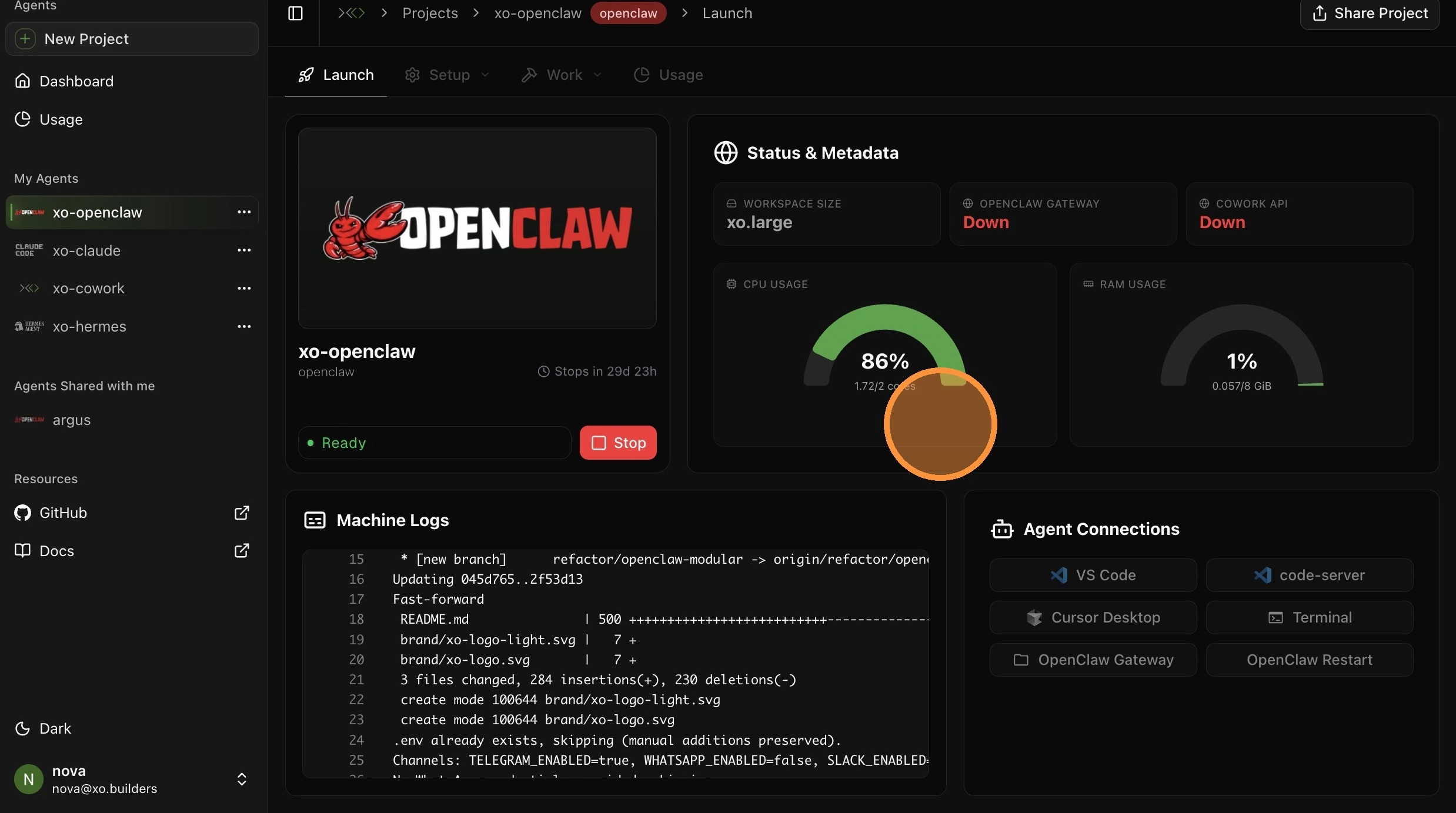1456x813 pixels.
Task: Open Cursor Desktop connection
Action: coord(1093,617)
